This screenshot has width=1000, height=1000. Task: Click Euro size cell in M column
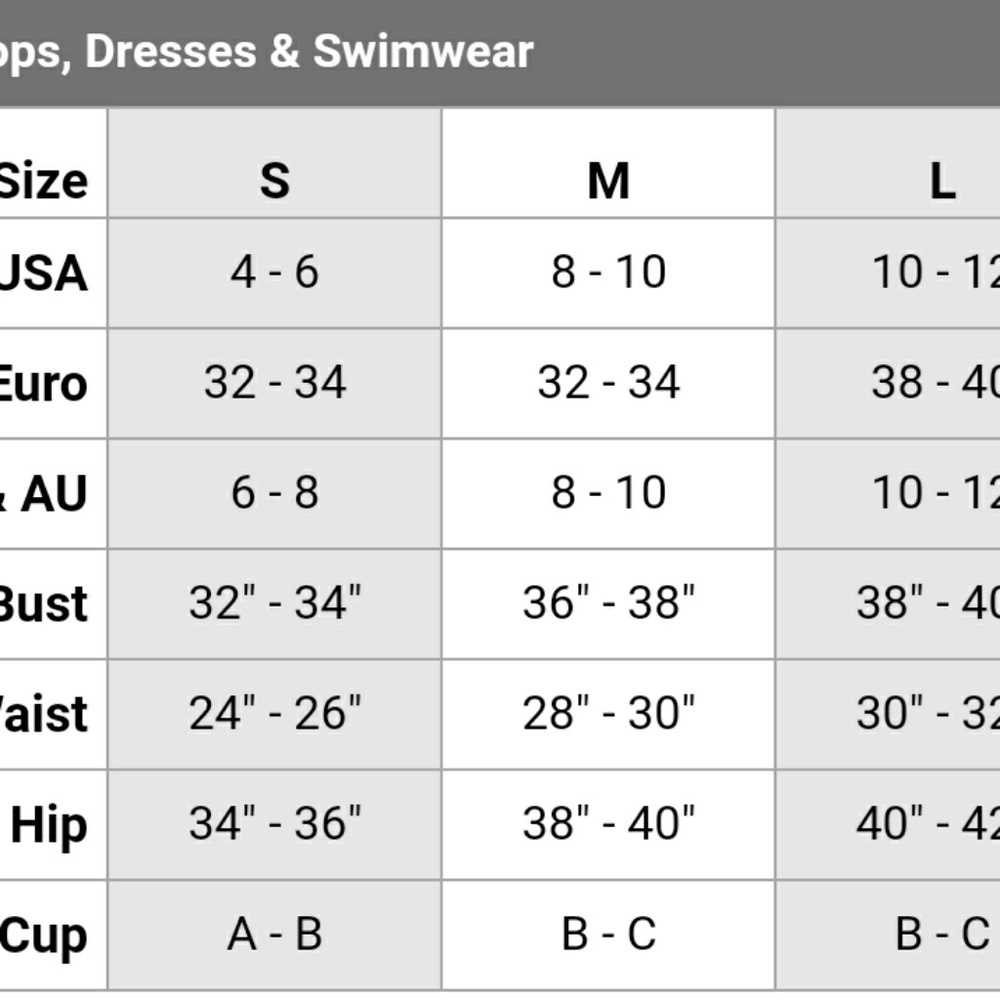(608, 382)
